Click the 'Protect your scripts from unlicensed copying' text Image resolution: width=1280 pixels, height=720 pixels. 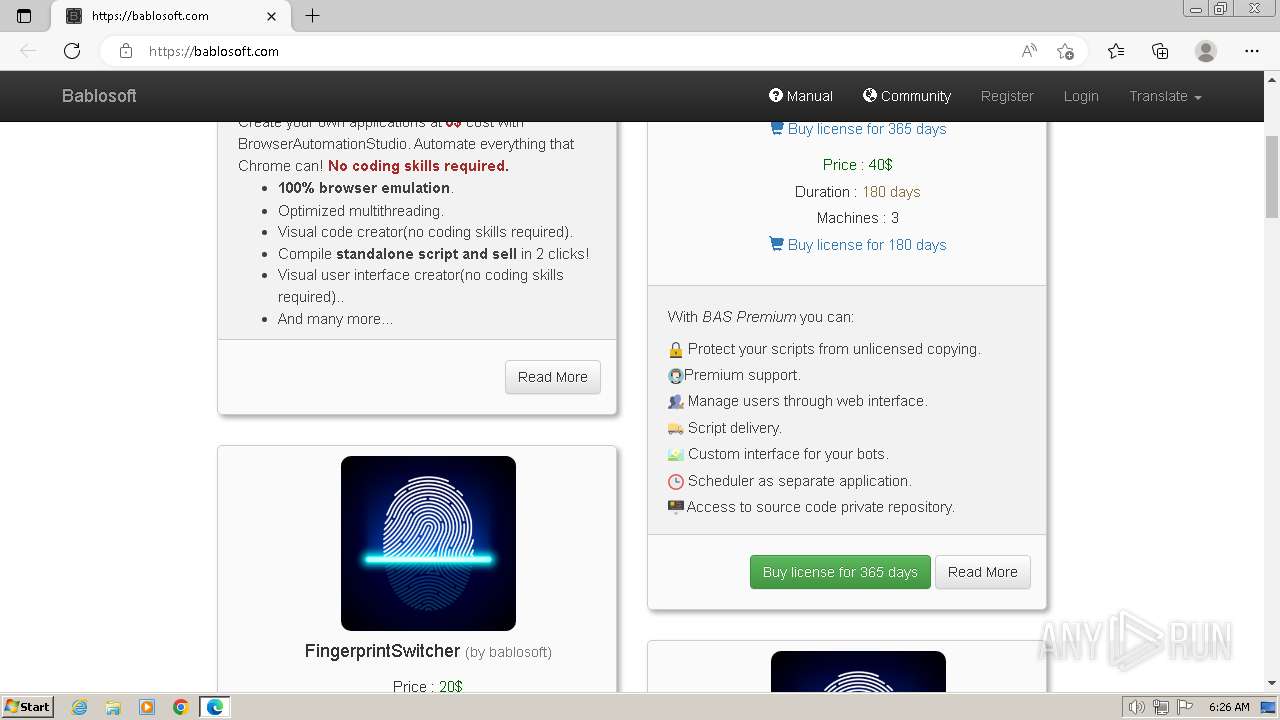tap(834, 349)
